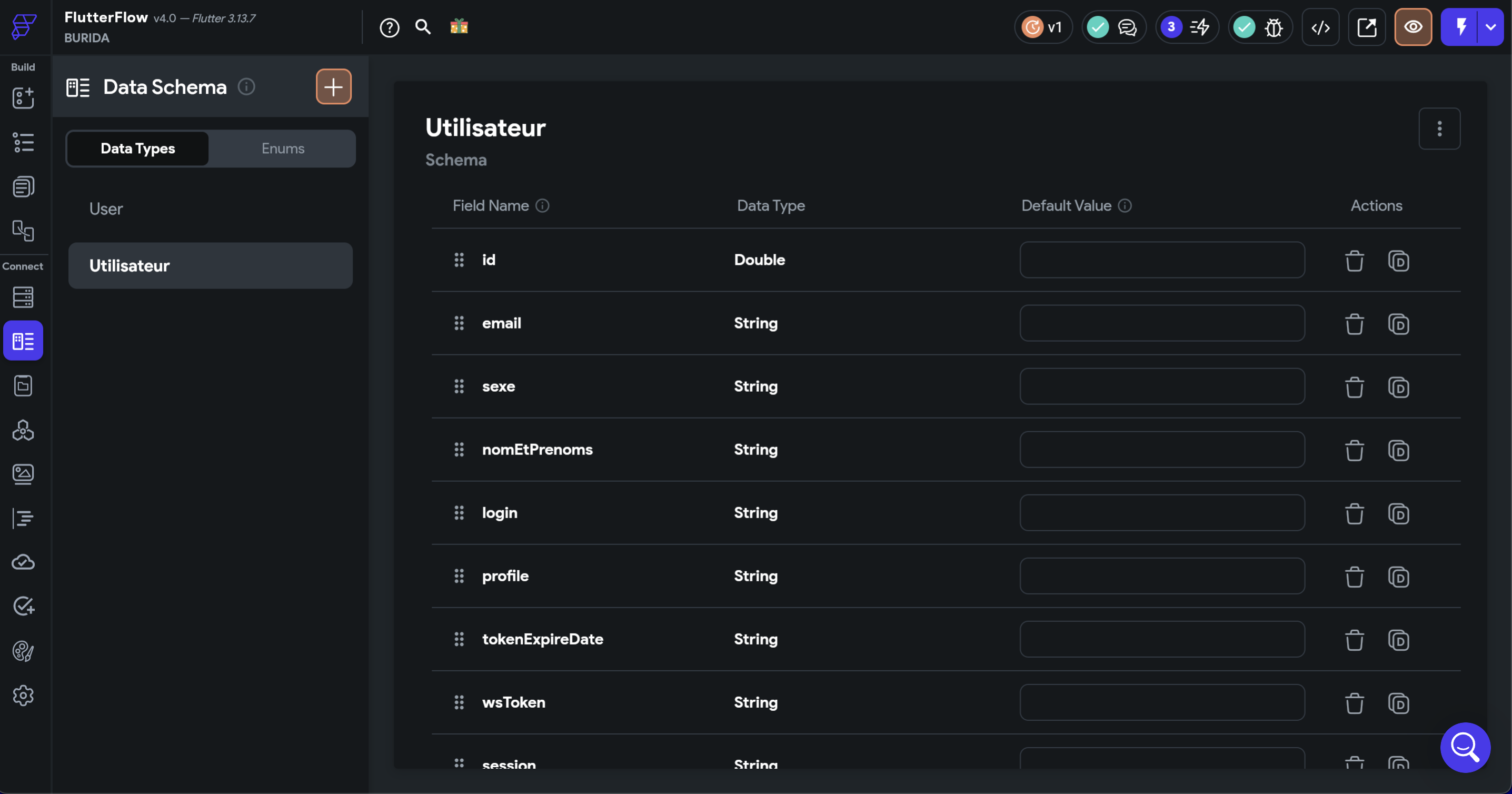Select the active Data Schema sidebar icon
This screenshot has width=1512, height=794.
[23, 340]
